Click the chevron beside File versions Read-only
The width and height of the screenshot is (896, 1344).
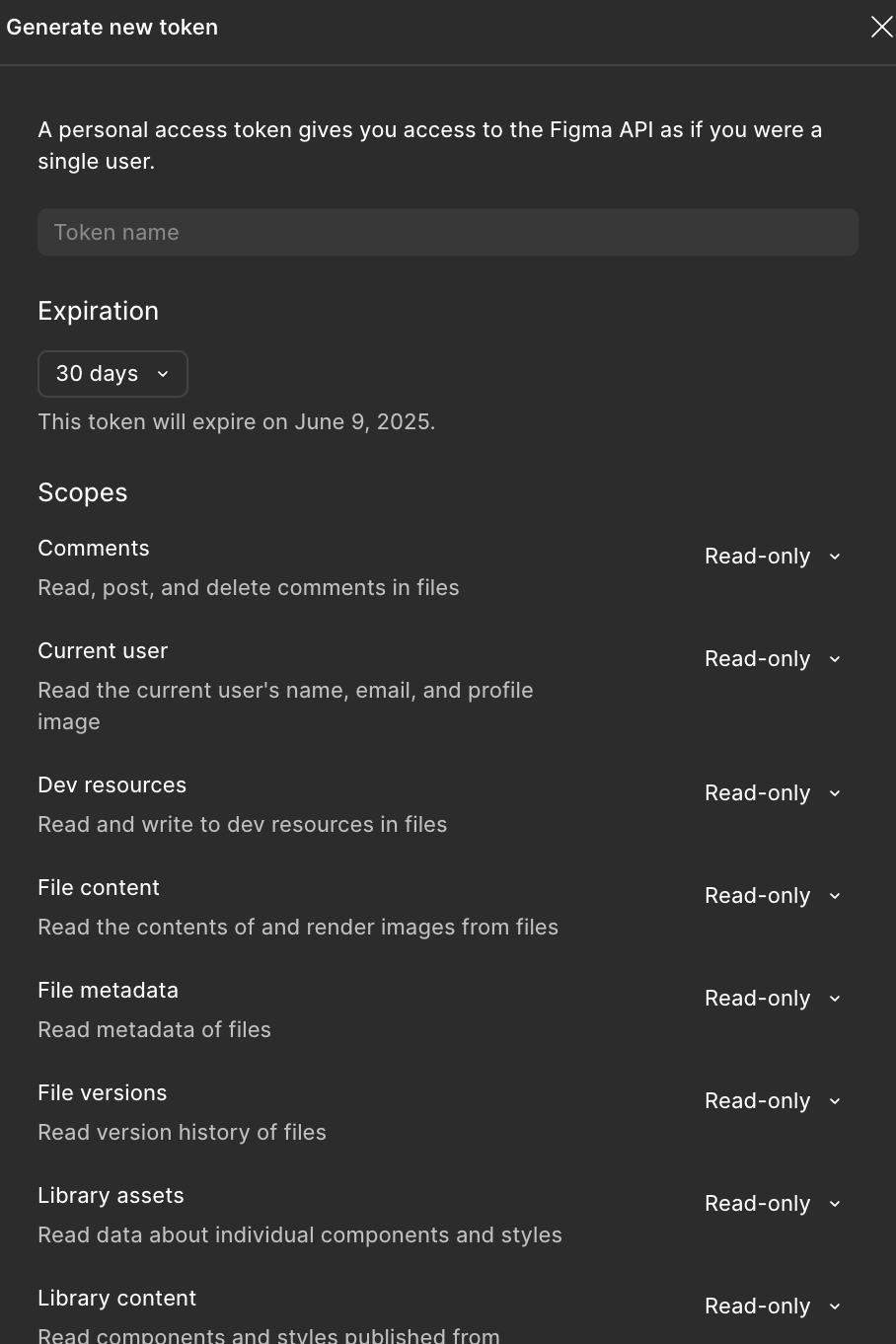(835, 1101)
